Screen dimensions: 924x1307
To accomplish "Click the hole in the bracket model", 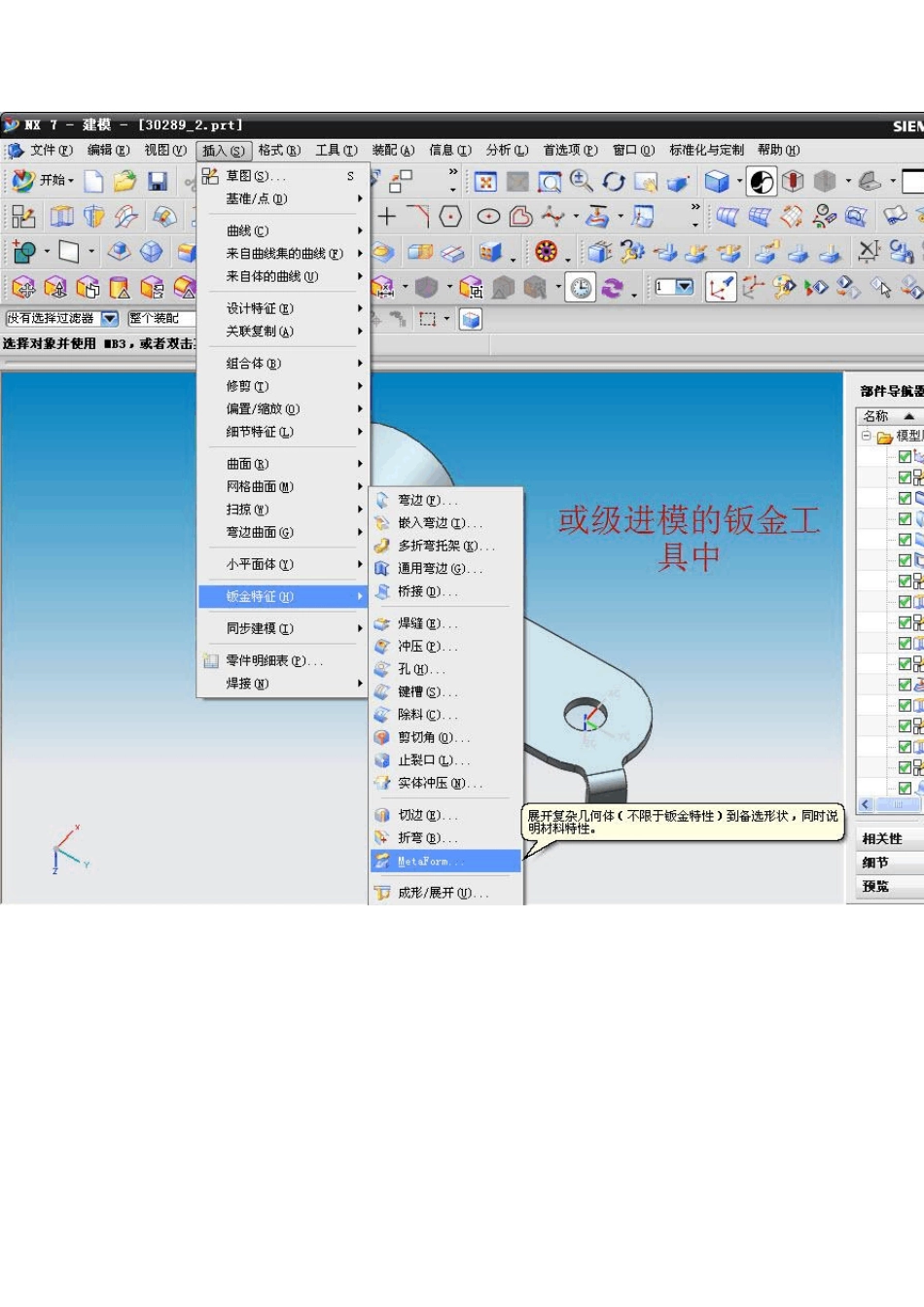I will tap(586, 716).
